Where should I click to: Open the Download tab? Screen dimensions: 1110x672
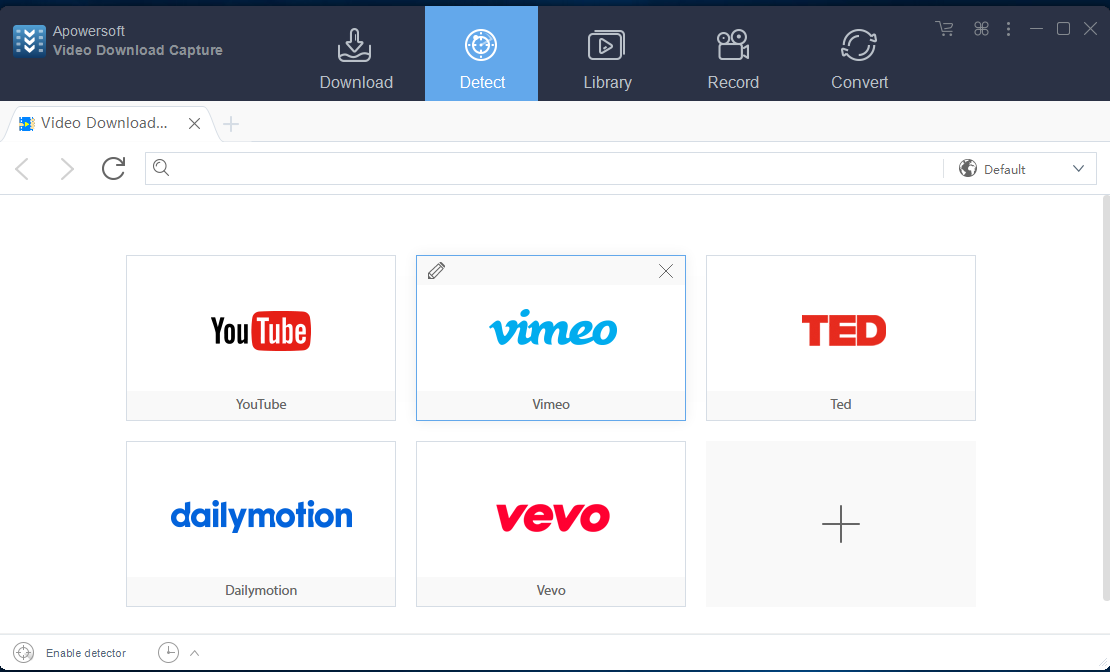(356, 57)
